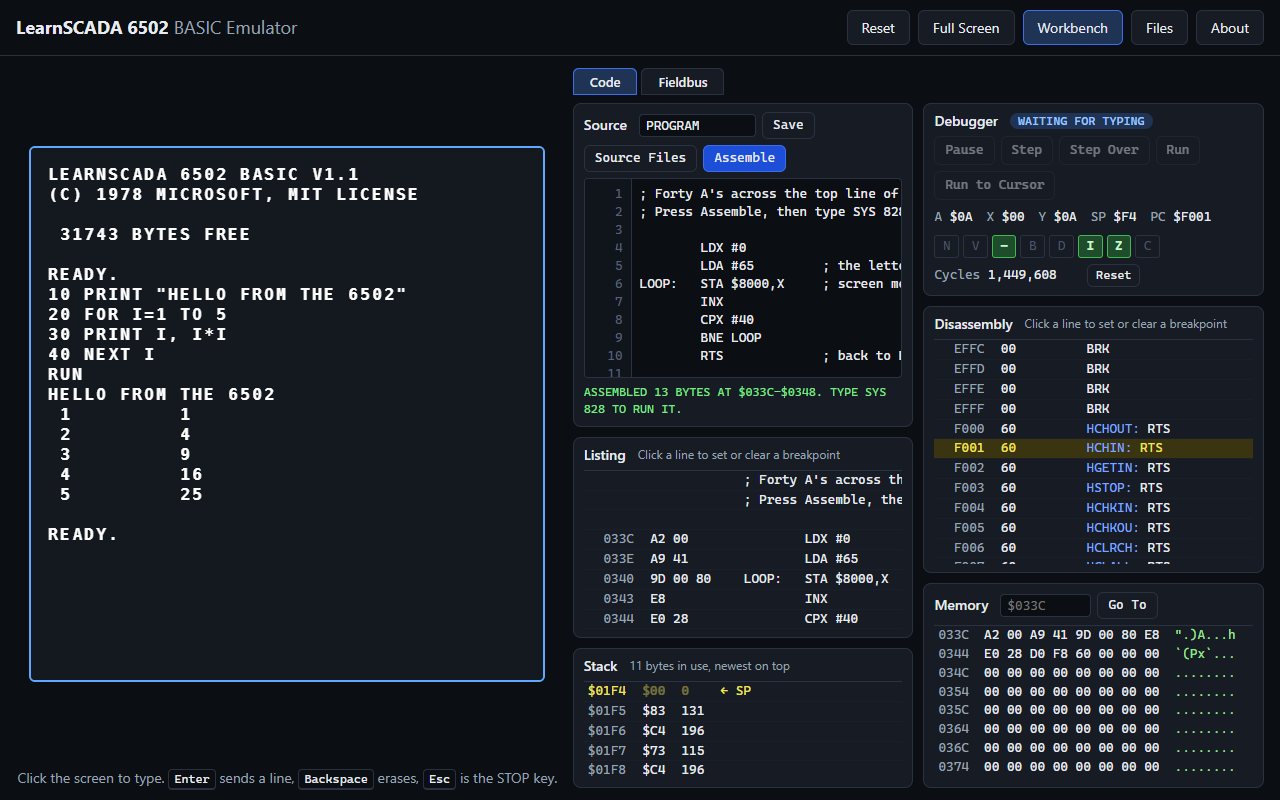This screenshot has height=800, width=1280.
Task: Reset the cycles counter
Action: (1113, 275)
